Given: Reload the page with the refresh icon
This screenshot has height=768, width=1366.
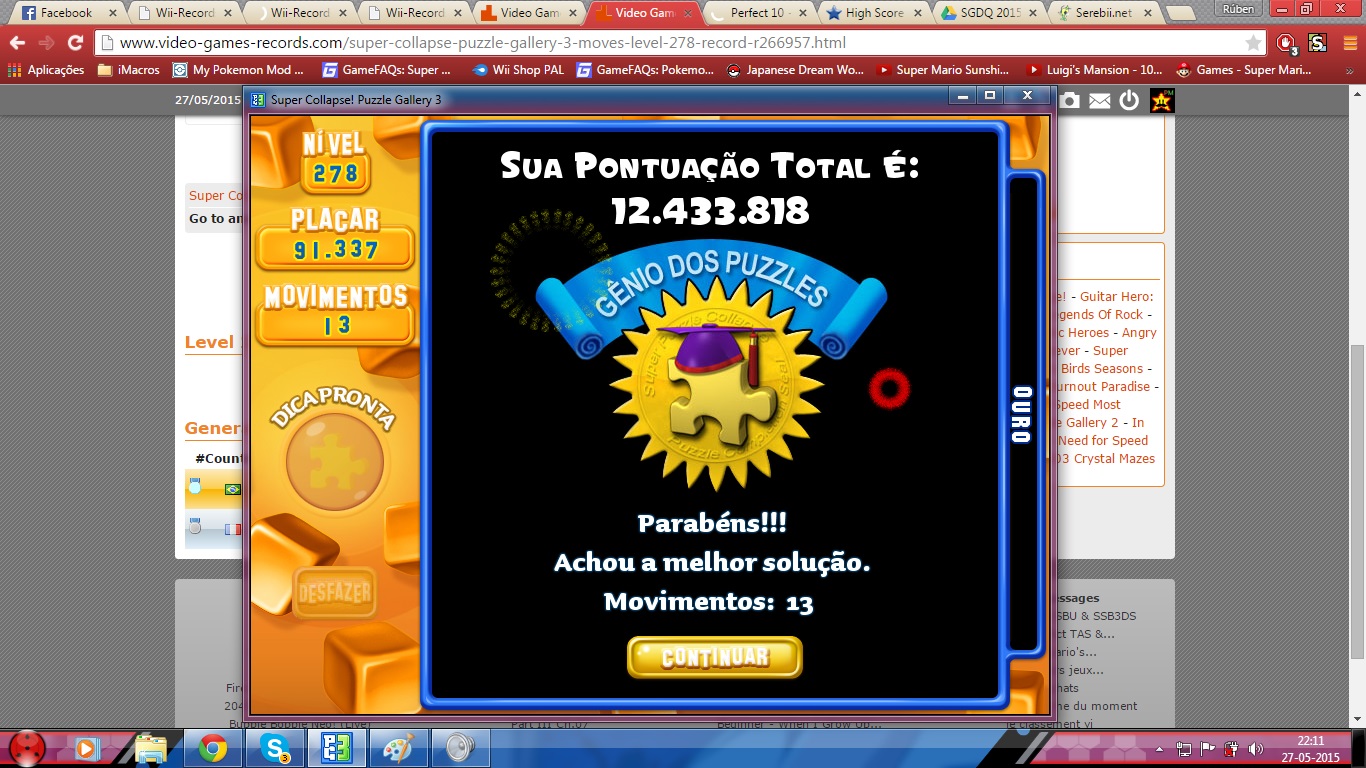Looking at the screenshot, I should (x=75, y=43).
